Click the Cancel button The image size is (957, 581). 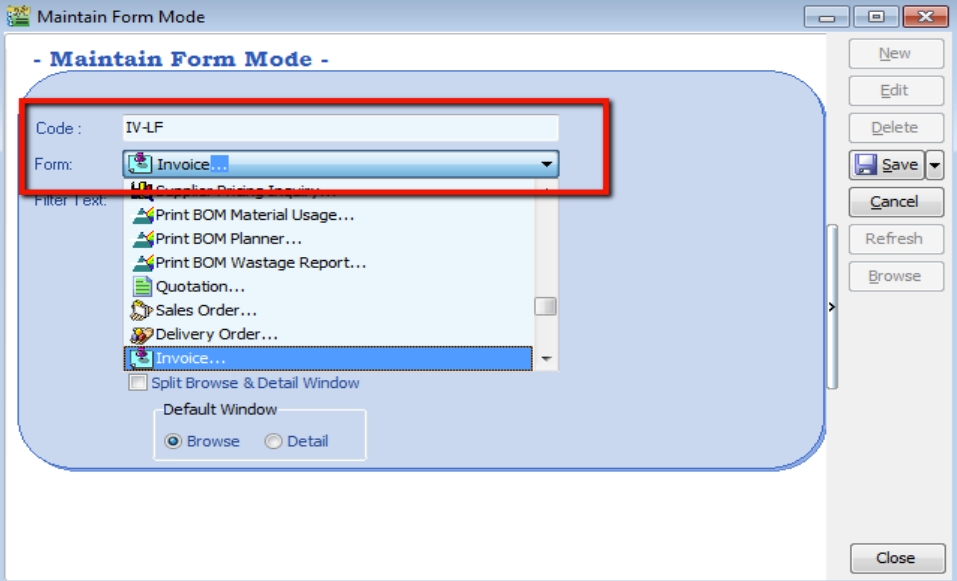pyautogui.click(x=895, y=202)
